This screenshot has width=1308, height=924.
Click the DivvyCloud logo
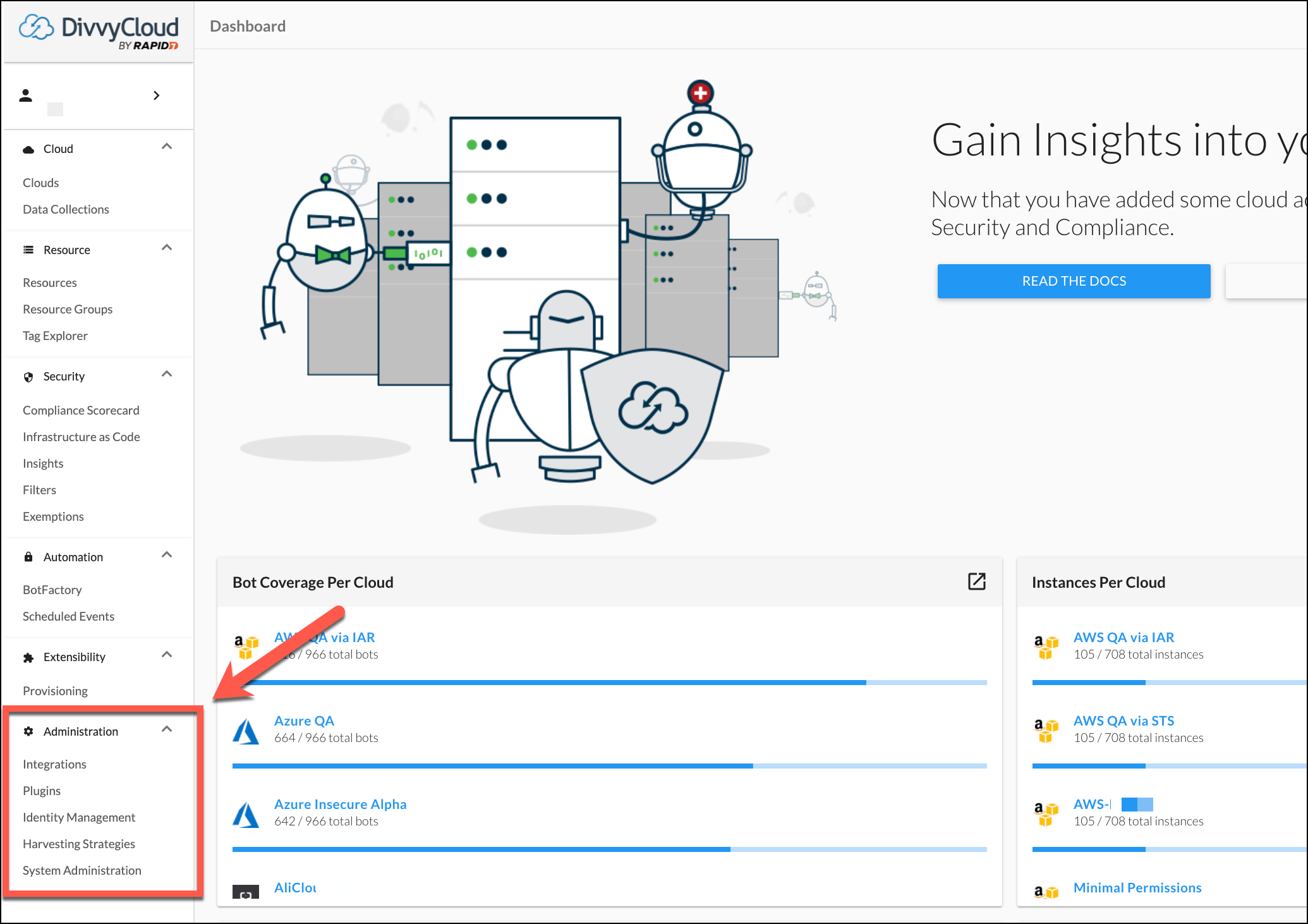pos(99,32)
